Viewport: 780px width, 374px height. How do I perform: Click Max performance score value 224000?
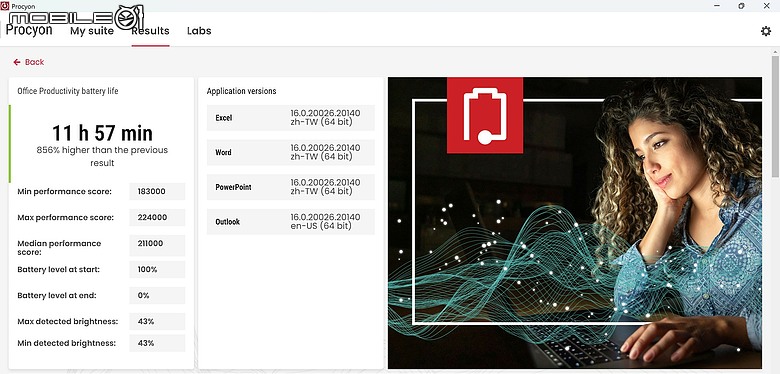tap(157, 217)
